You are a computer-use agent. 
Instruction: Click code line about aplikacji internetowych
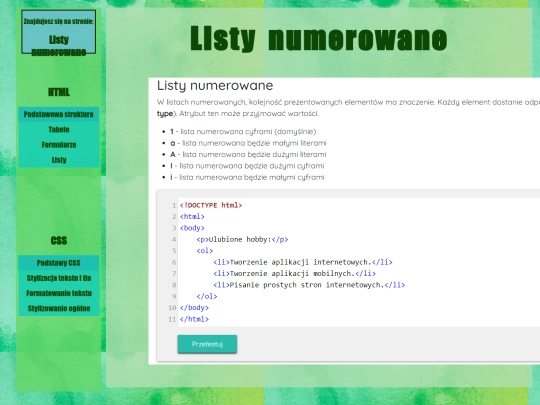point(303,262)
